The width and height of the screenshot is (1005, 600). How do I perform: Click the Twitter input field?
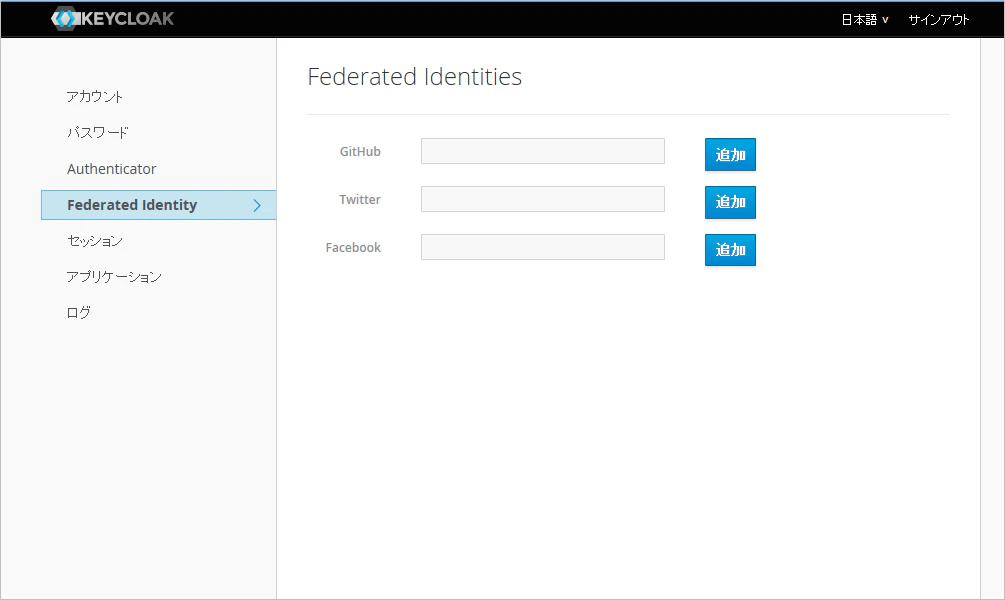pyautogui.click(x=543, y=199)
